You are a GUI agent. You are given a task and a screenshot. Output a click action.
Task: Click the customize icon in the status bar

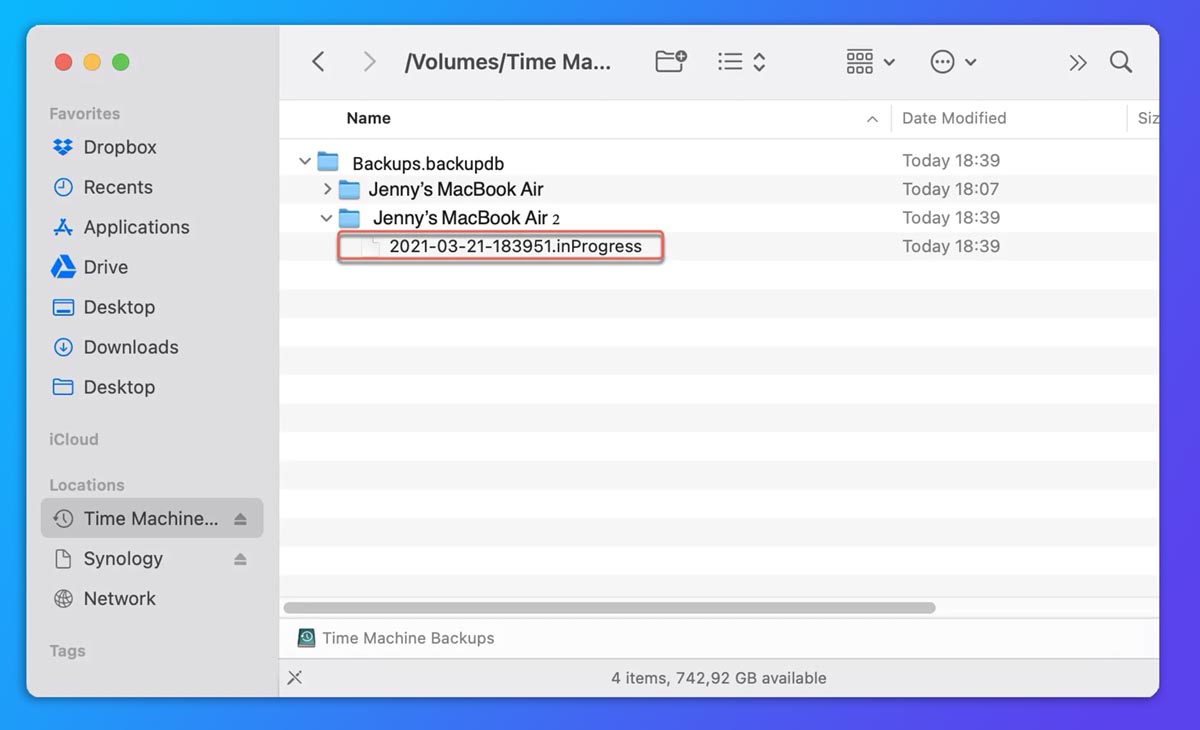click(295, 678)
